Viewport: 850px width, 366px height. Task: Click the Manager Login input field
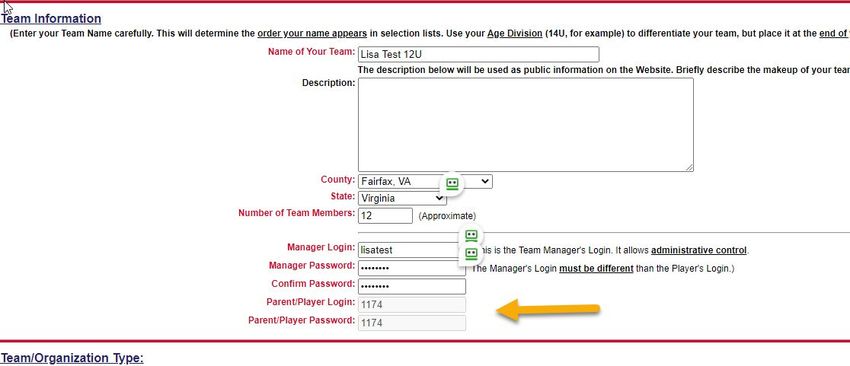click(x=411, y=250)
